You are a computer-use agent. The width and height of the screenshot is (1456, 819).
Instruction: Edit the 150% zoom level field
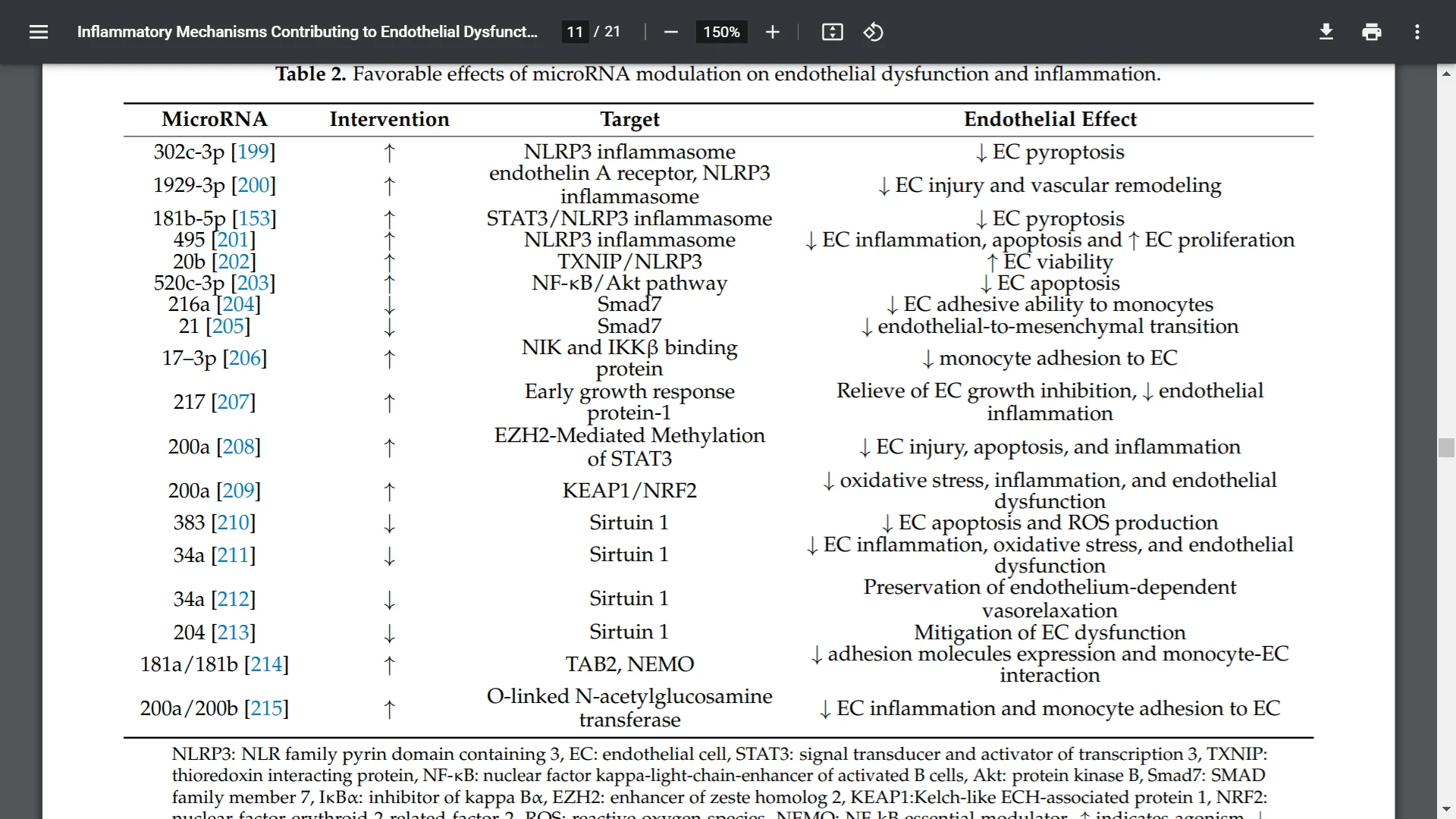(721, 32)
